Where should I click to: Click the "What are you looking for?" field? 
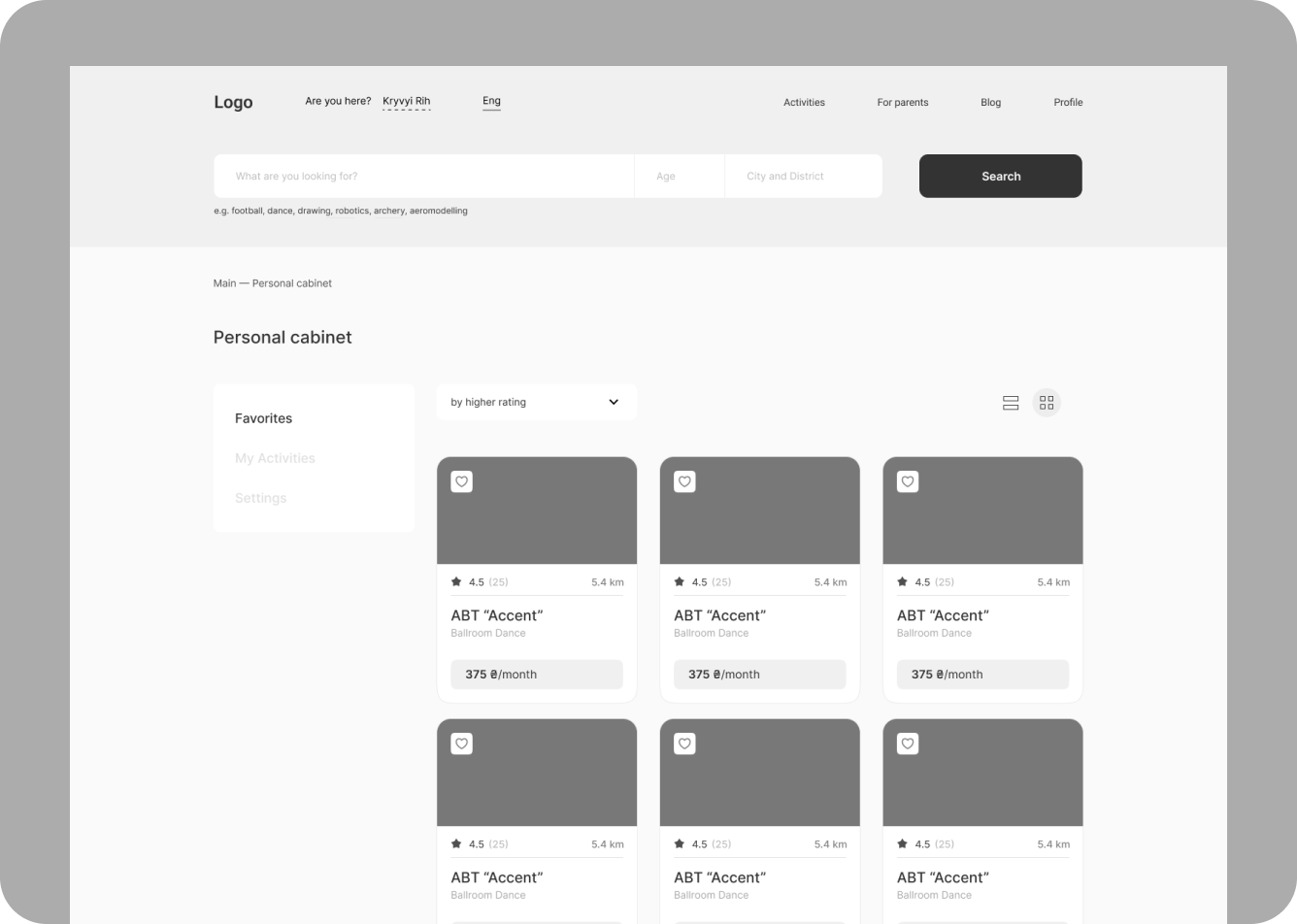coord(423,176)
